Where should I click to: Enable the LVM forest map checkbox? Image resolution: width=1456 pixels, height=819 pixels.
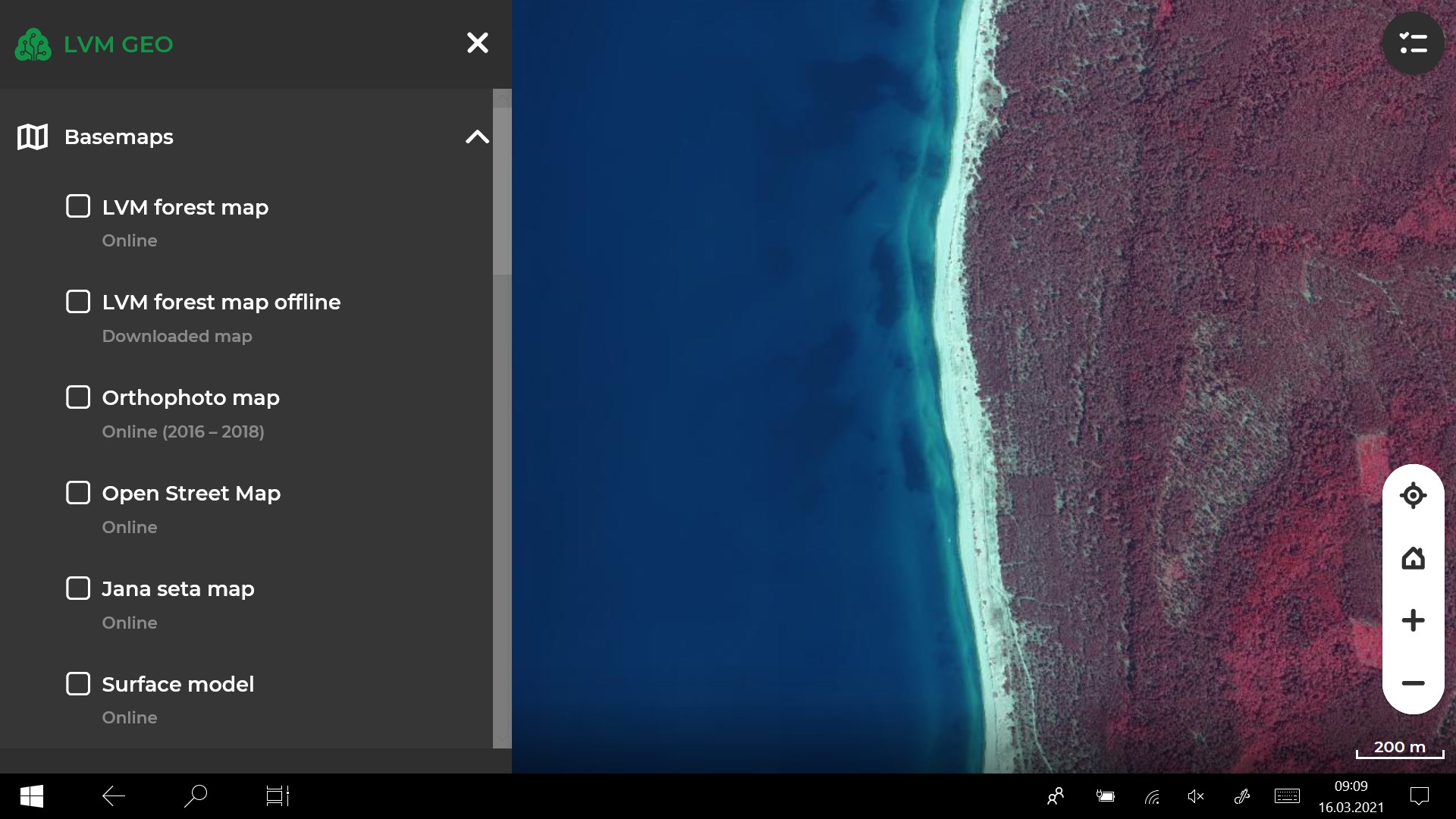(78, 206)
